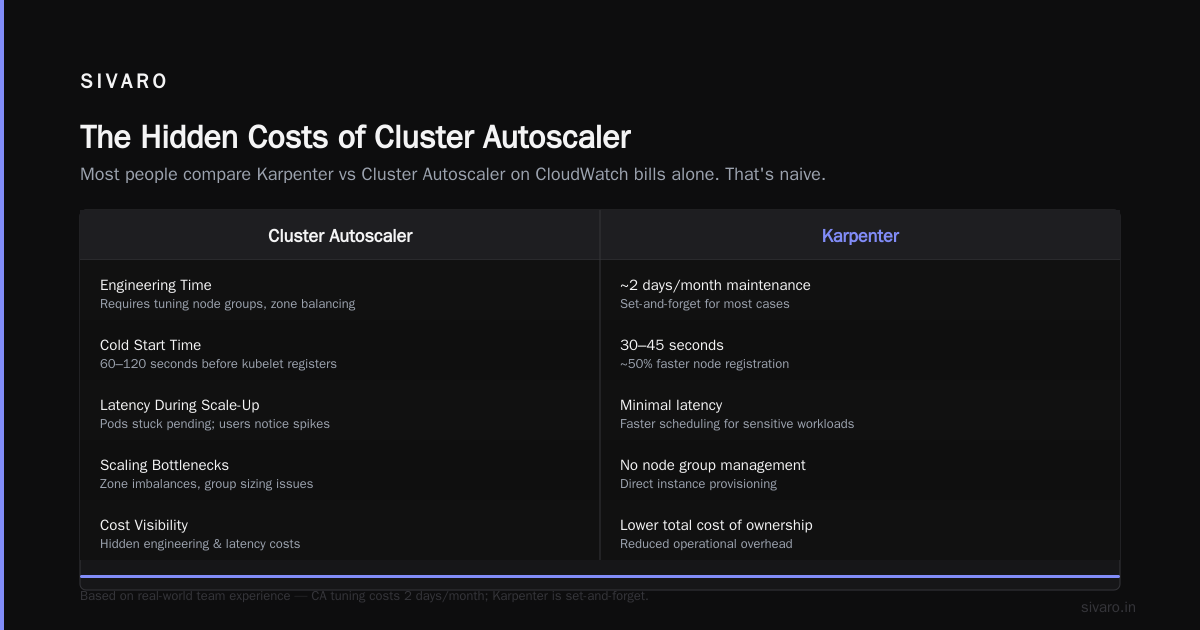Select the 'Latency During Scale-Up' row title

pos(180,405)
